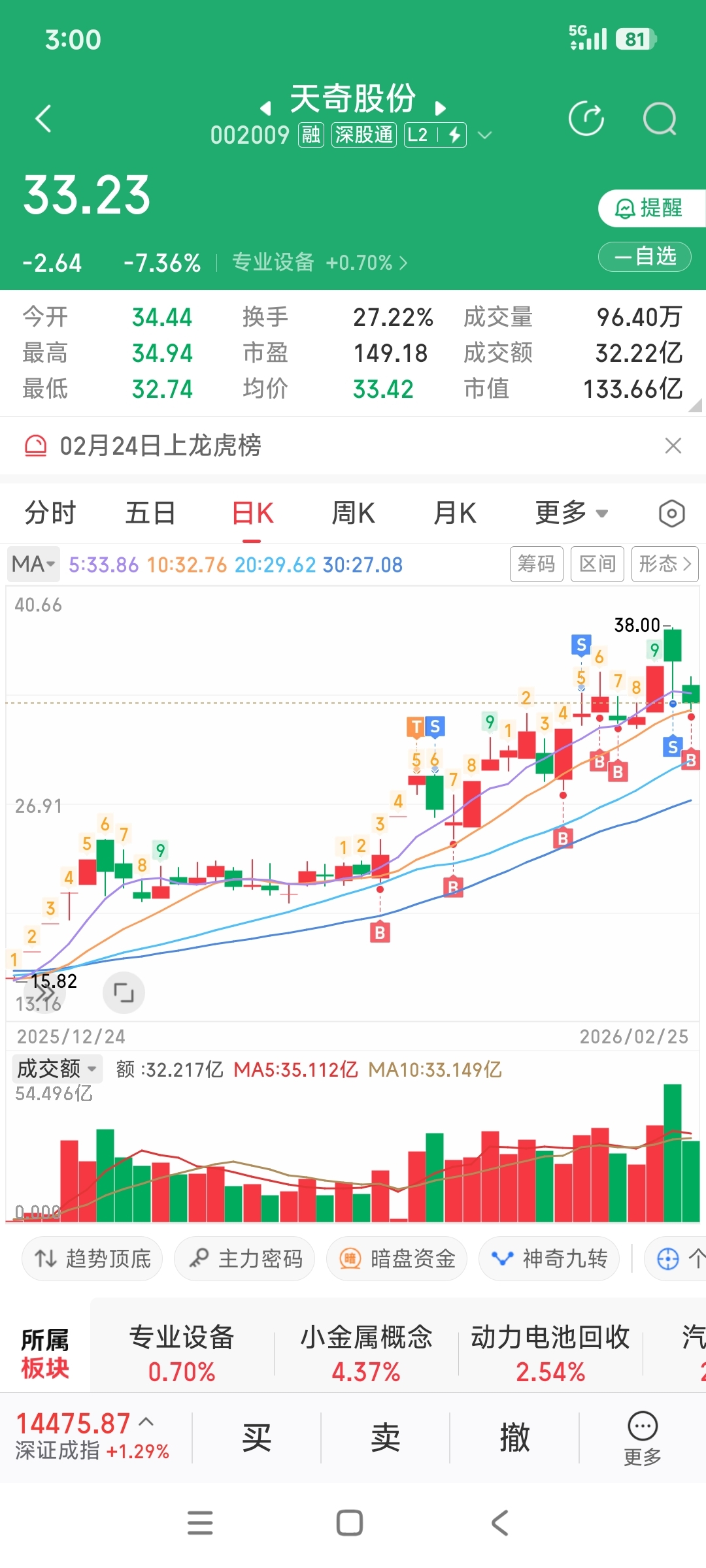Tap the 均价 33.42 value

tap(383, 389)
